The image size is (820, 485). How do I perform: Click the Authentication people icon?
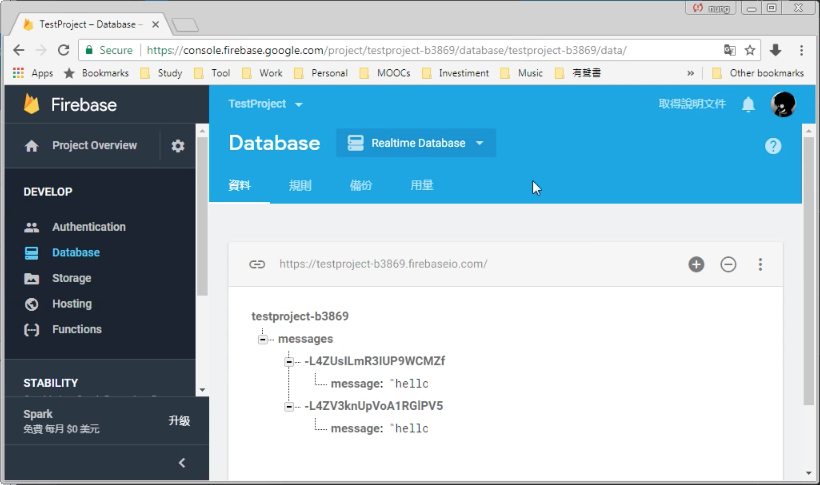pos(31,227)
